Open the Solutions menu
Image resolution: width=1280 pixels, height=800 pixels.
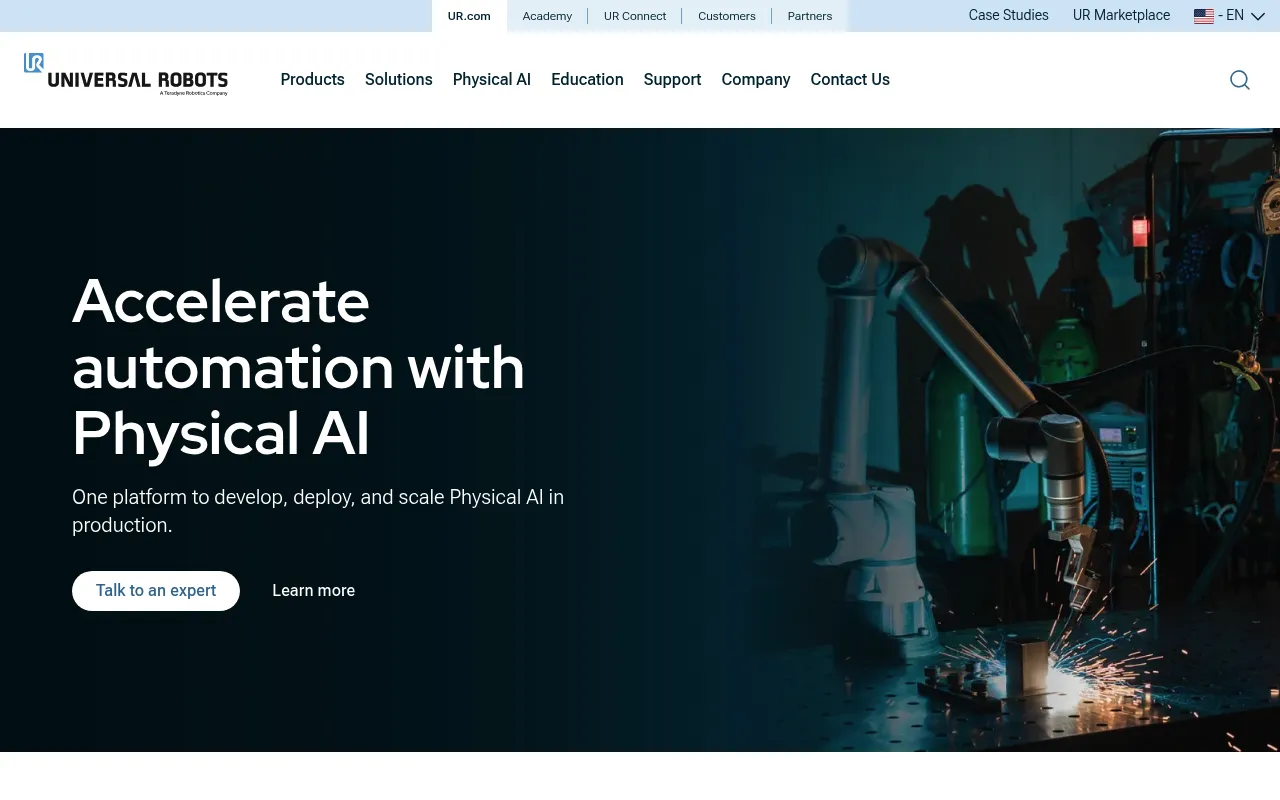pos(399,79)
